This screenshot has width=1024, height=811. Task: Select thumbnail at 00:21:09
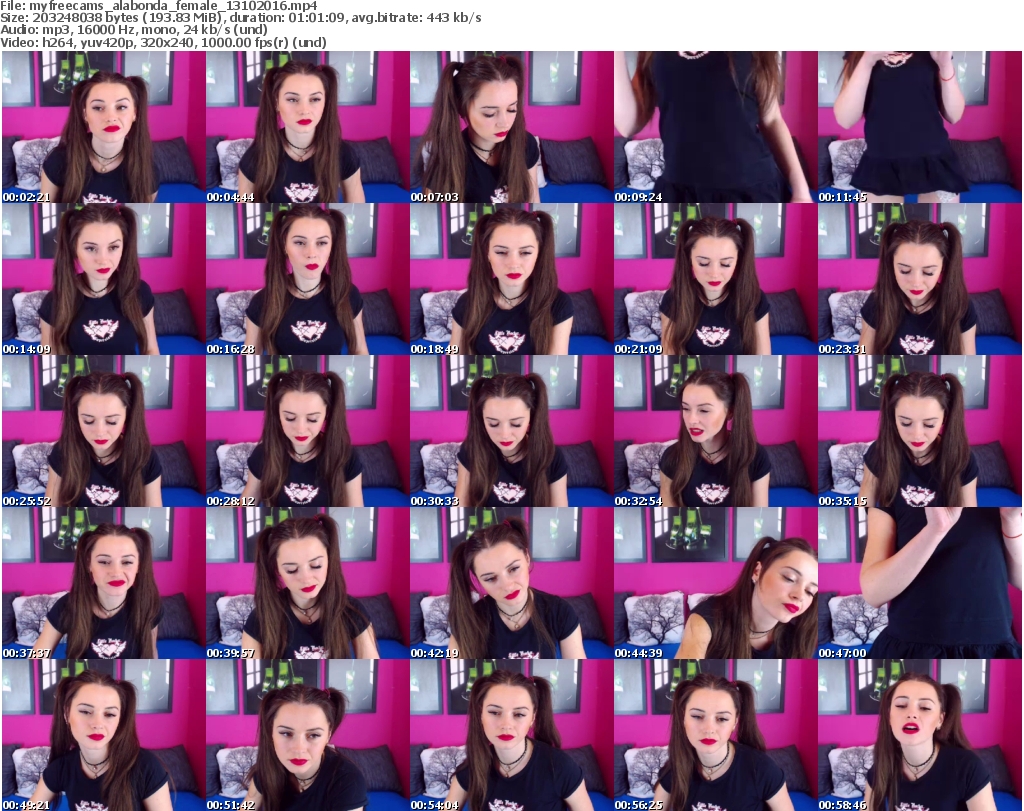pyautogui.click(x=715, y=279)
